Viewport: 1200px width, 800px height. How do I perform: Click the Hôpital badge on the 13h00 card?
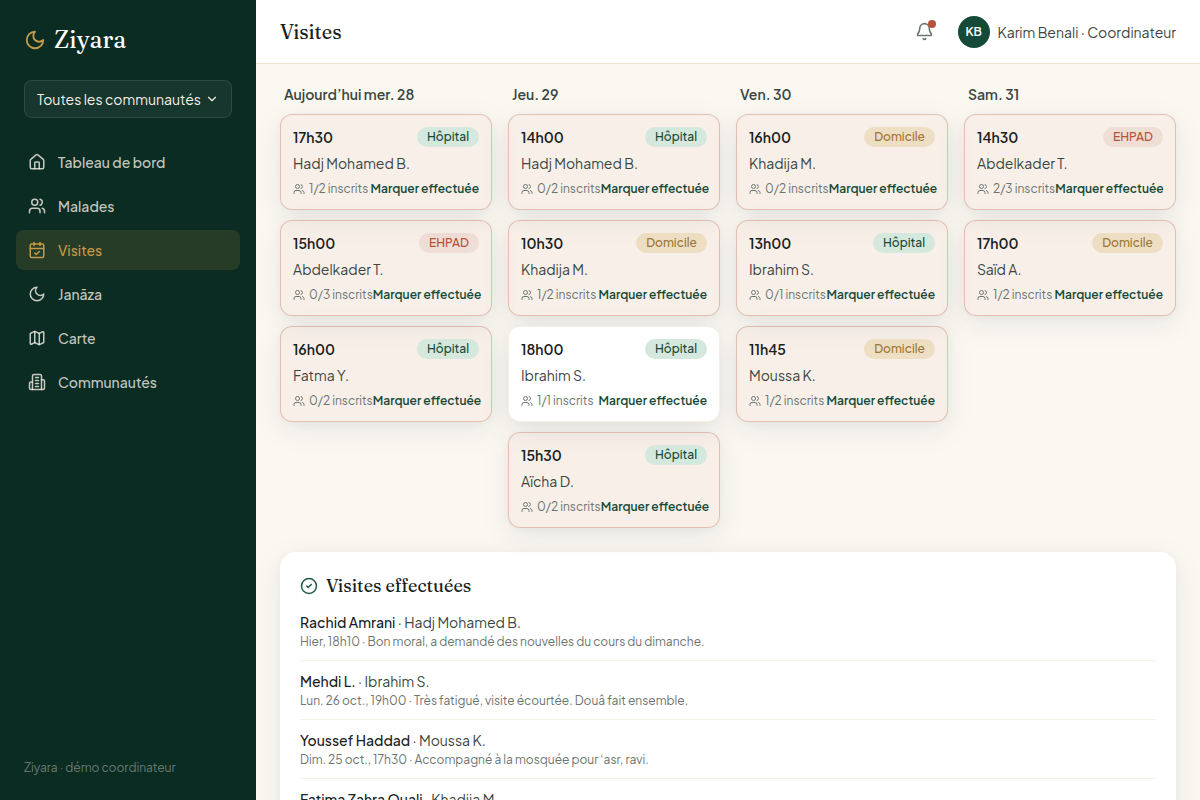904,243
